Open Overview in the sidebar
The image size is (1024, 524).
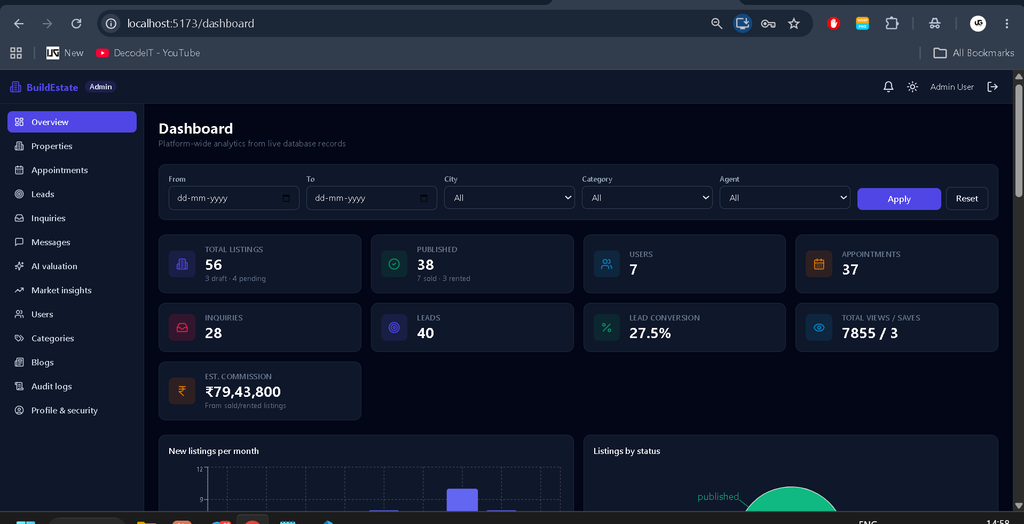[72, 122]
